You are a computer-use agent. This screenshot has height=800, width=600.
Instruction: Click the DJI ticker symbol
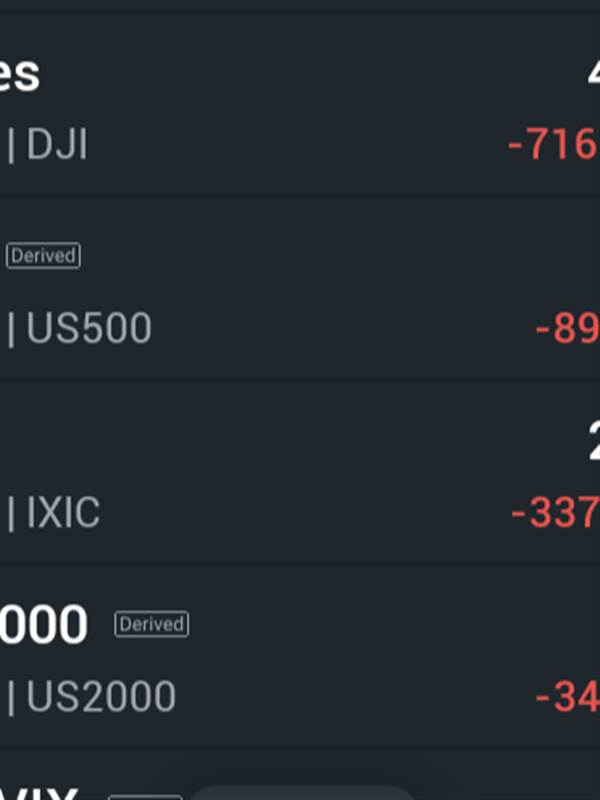(57, 146)
